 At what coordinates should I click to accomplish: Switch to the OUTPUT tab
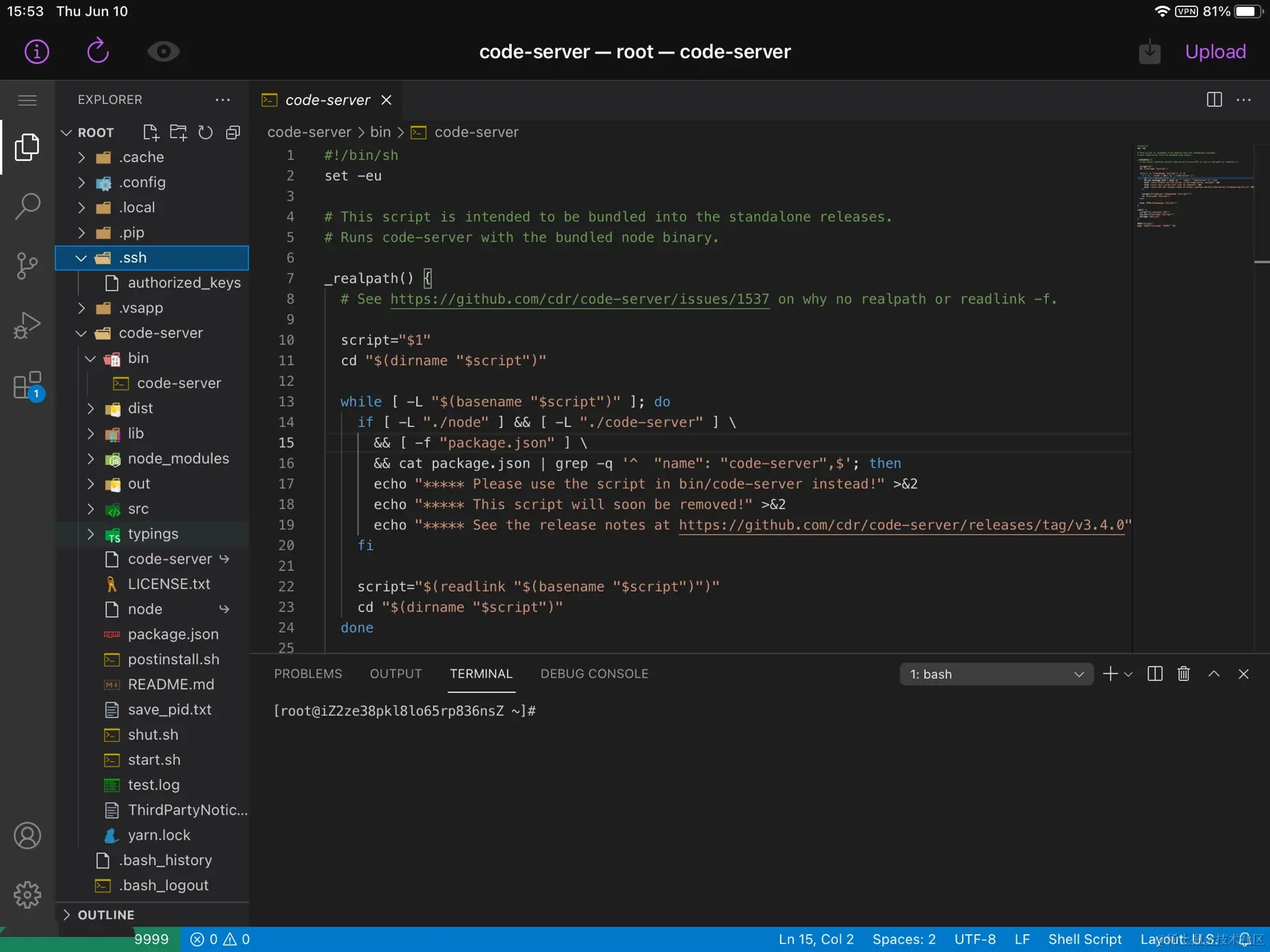(396, 674)
